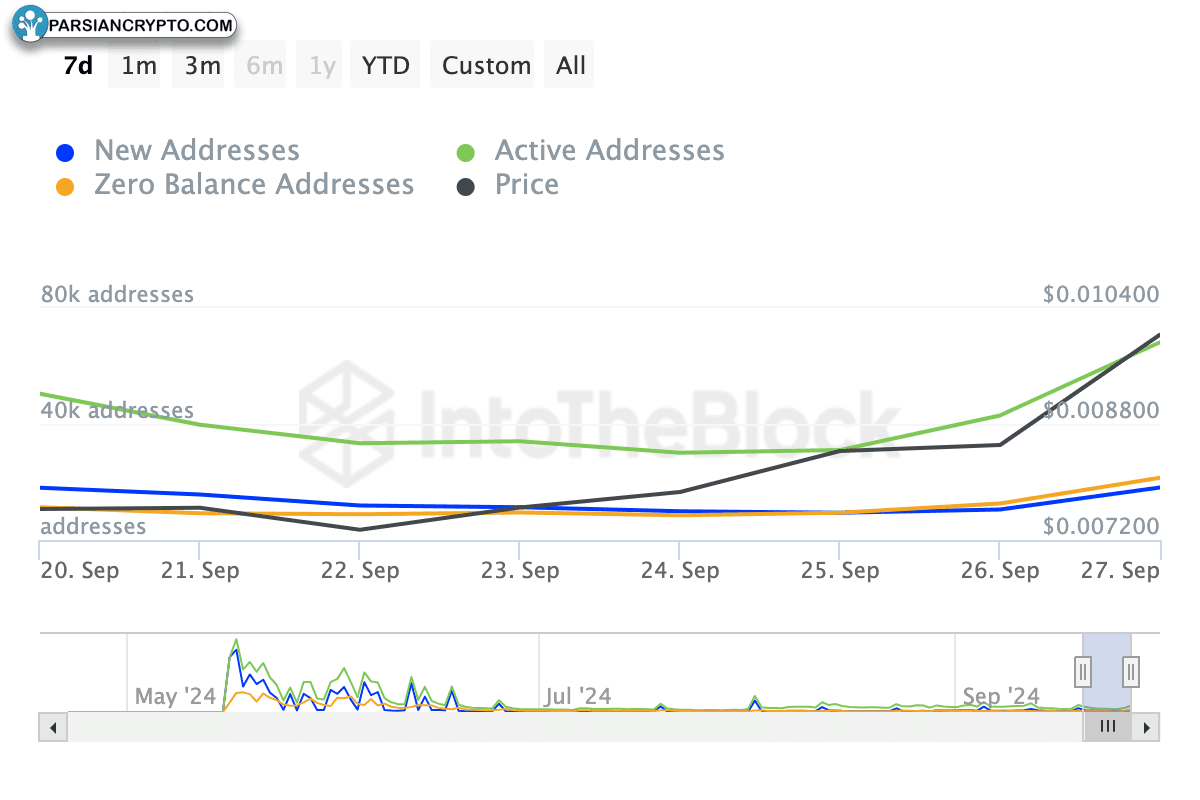
Task: Choose the YTD range option
Action: [385, 66]
